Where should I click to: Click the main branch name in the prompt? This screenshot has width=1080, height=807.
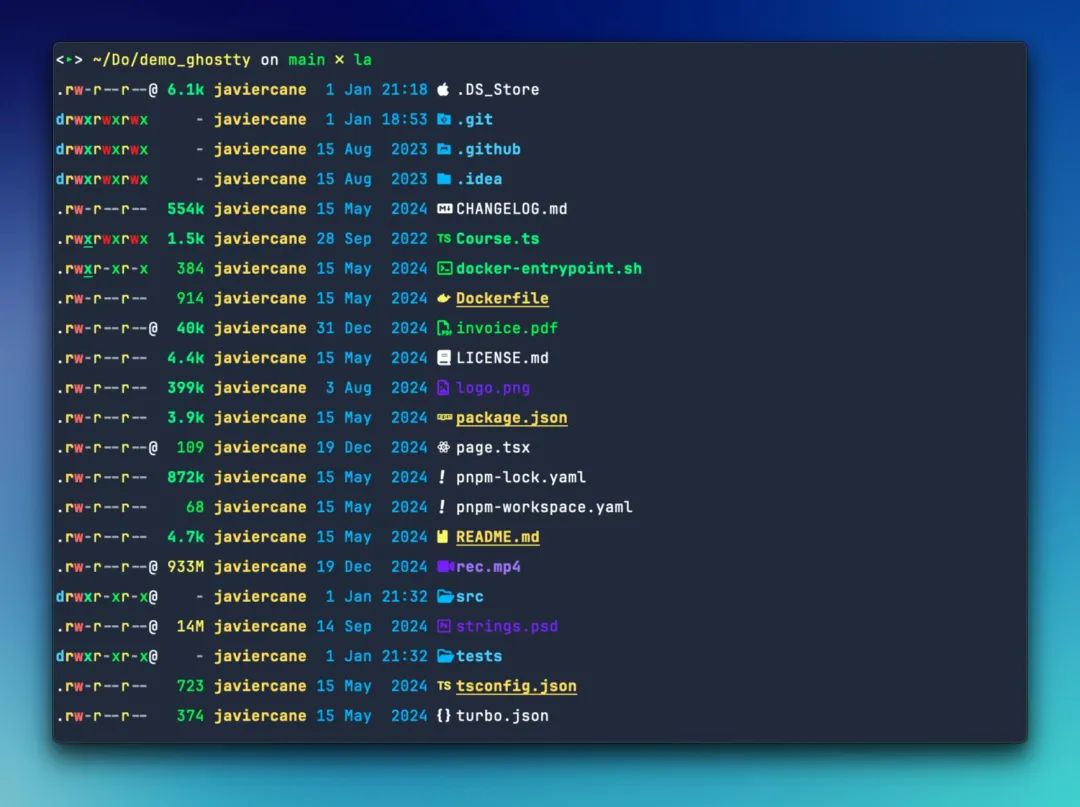pyautogui.click(x=306, y=59)
